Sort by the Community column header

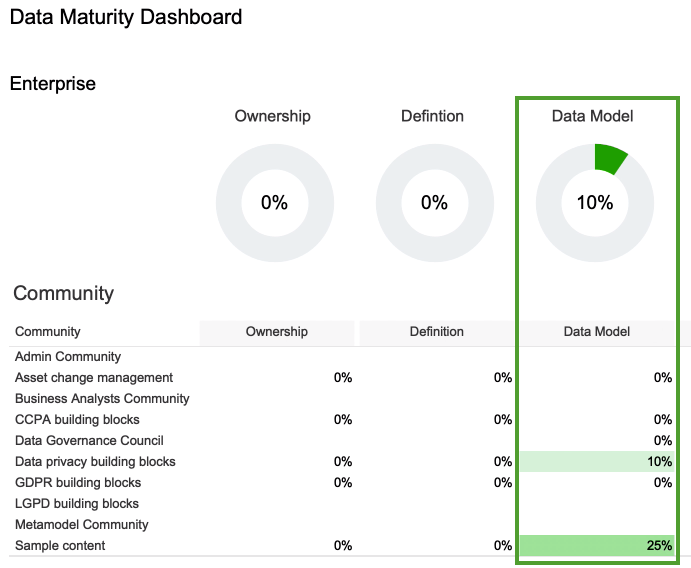click(48, 332)
